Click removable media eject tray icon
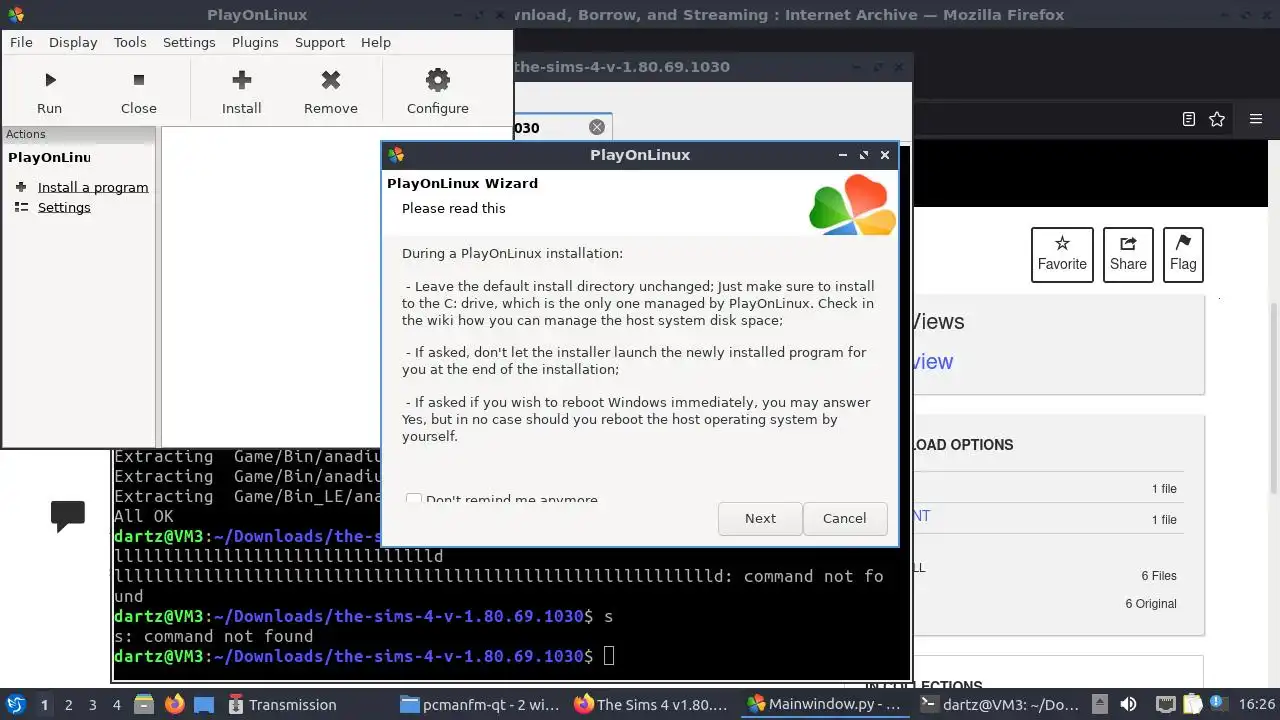This screenshot has height=720, width=1280. point(1100,705)
